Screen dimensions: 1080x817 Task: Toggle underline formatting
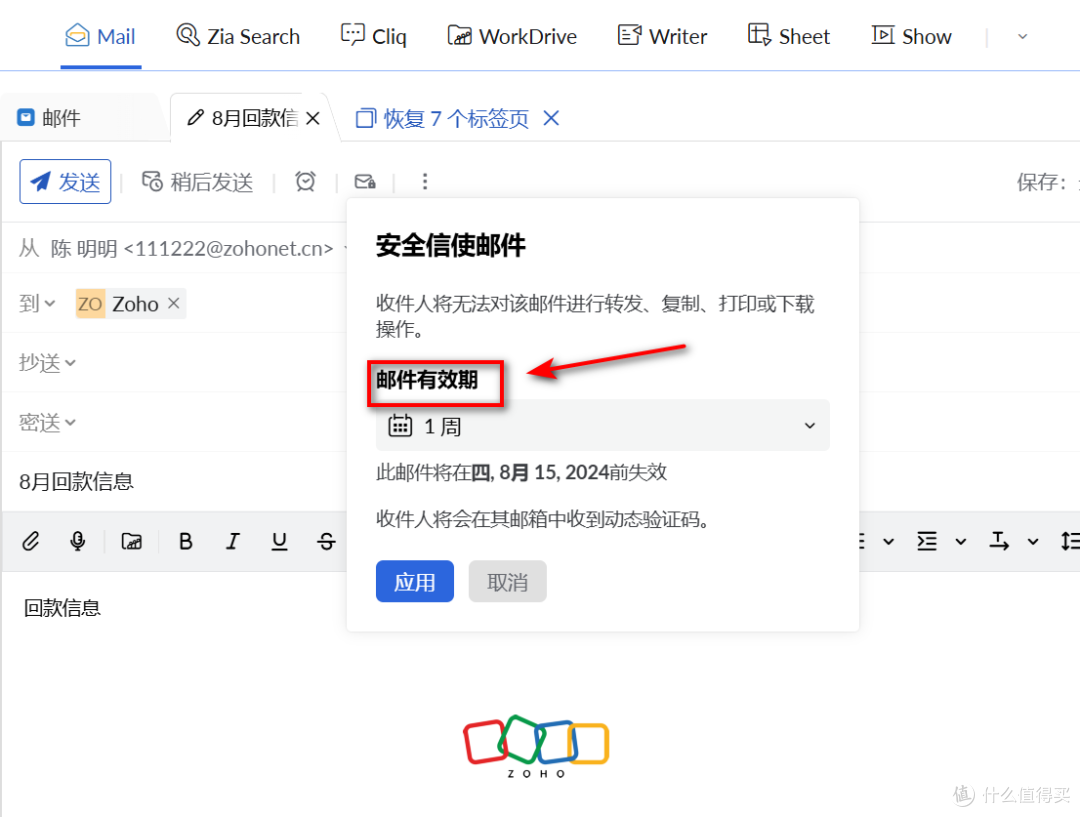(x=279, y=541)
